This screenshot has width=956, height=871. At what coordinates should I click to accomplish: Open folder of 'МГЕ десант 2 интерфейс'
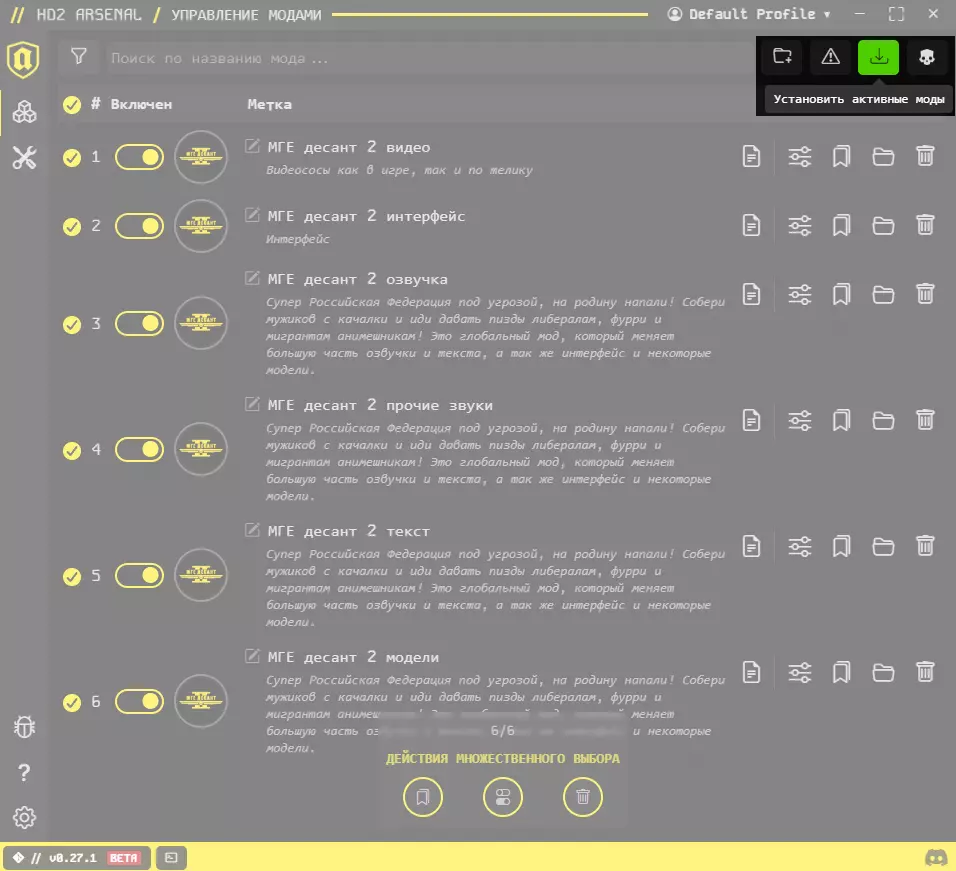tap(883, 226)
